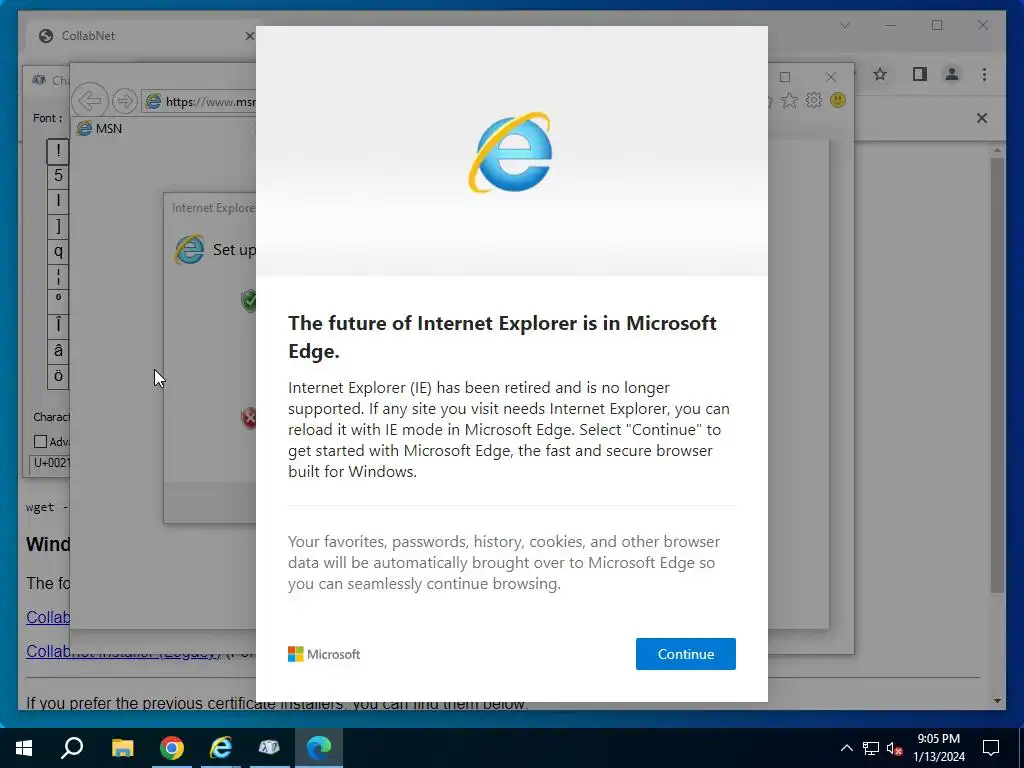Viewport: 1024px width, 768px height.
Task: Click the Internet Explorer logo in dialog
Action: 511,153
